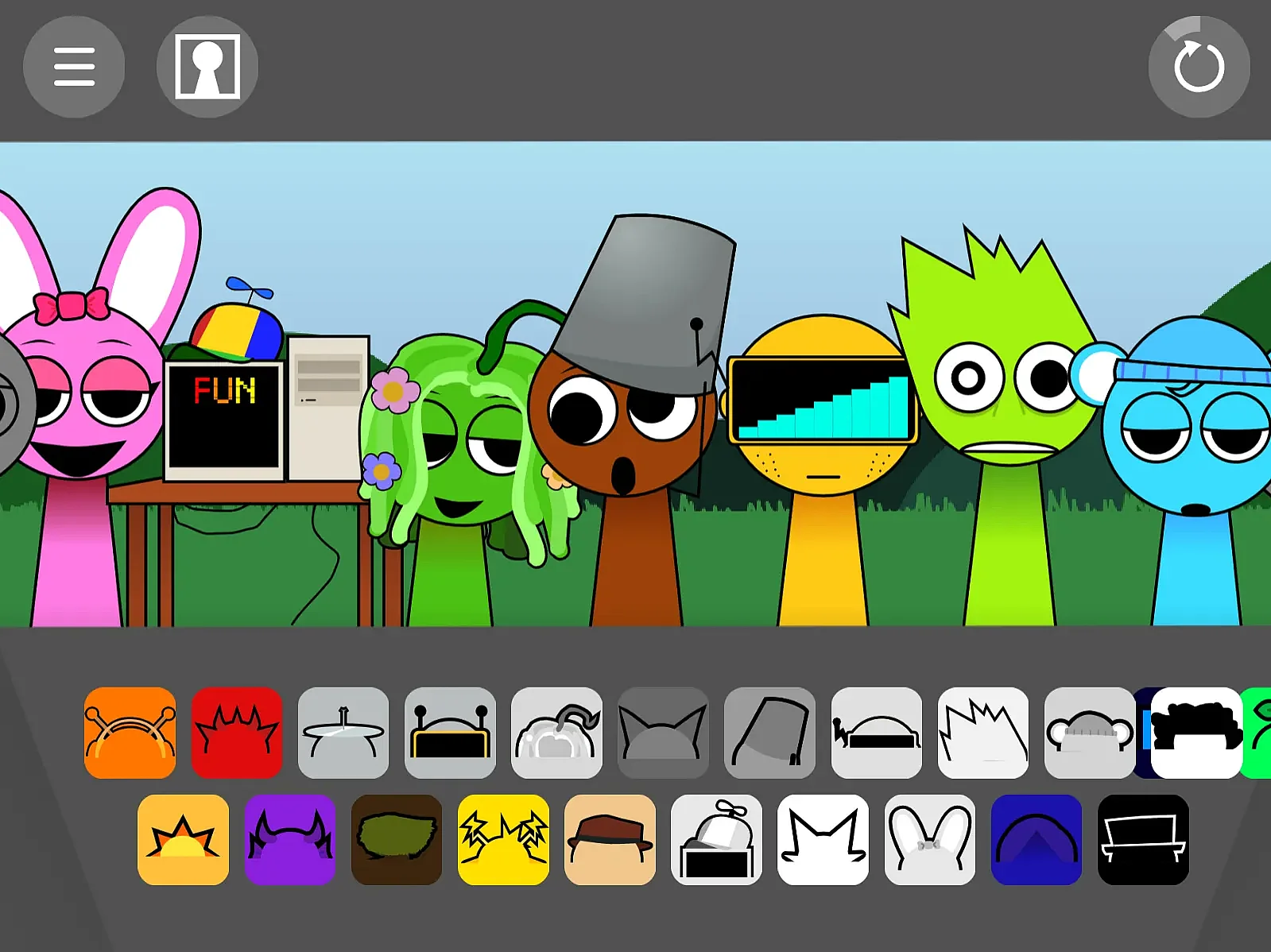This screenshot has width=1271, height=952.
Task: Pick the brown fedora hat icon
Action: pyautogui.click(x=610, y=840)
